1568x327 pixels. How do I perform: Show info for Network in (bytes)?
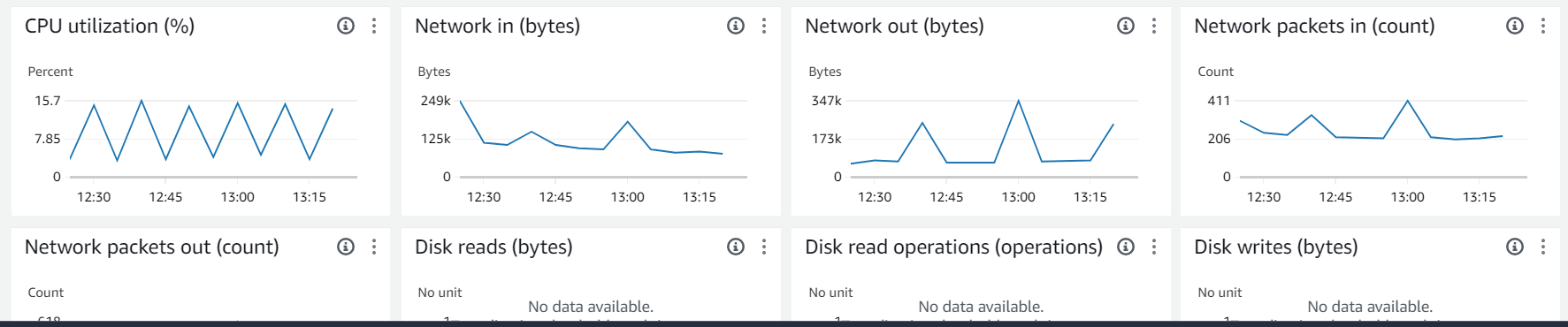[x=736, y=26]
